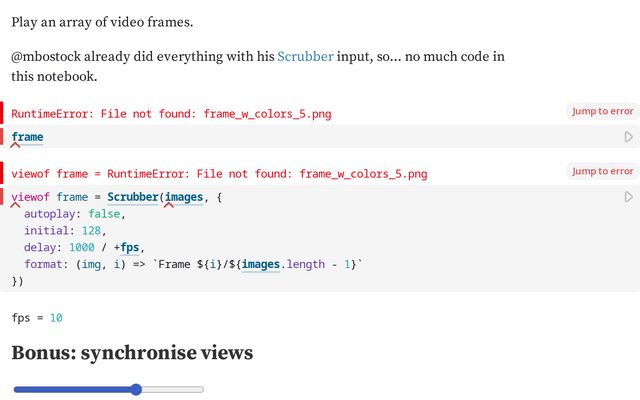
Task: Run the Scrubber cell using play icon
Action: tap(629, 198)
